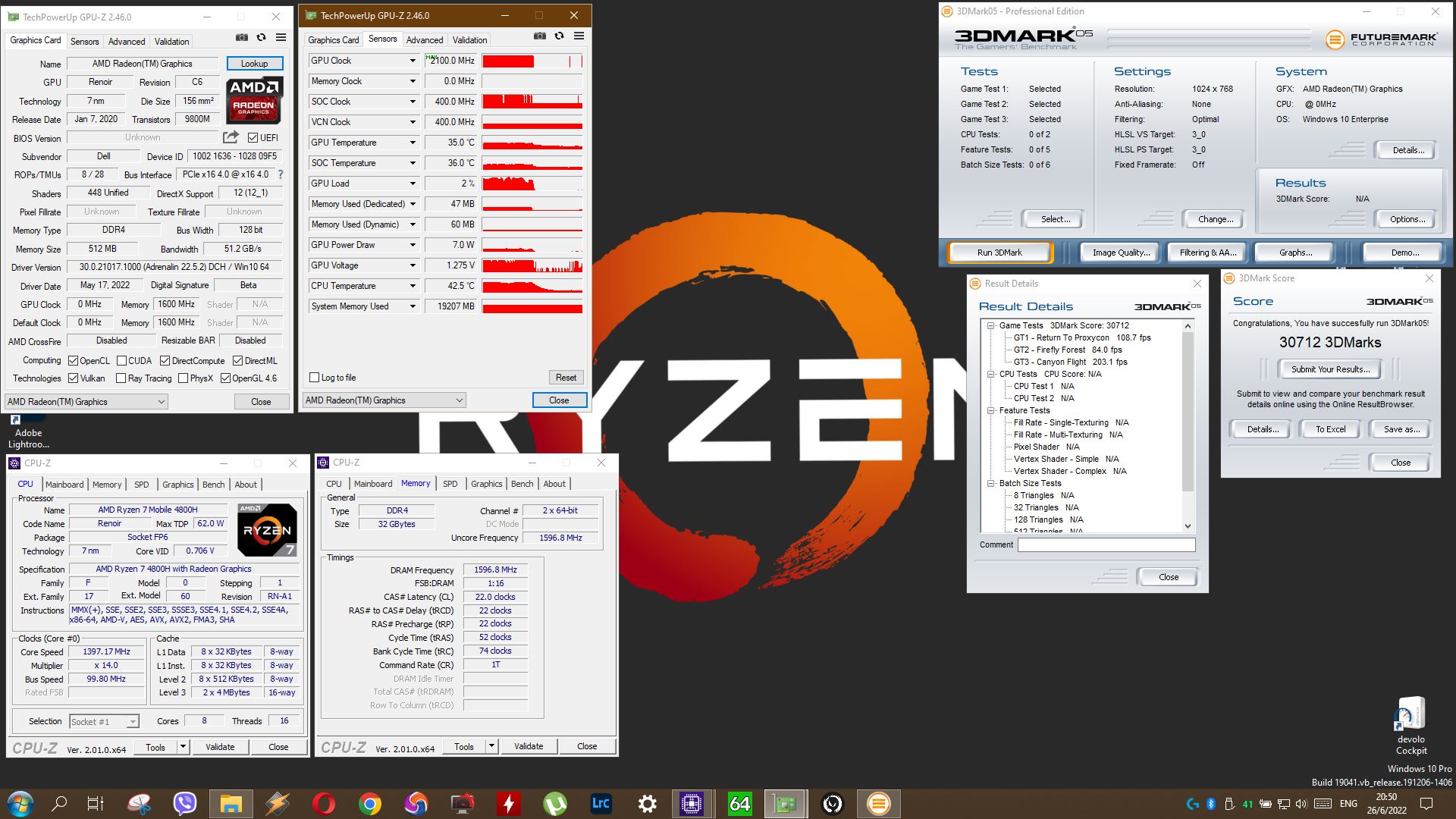
Task: Toggle the OpenCL checkbox
Action: (x=74, y=361)
